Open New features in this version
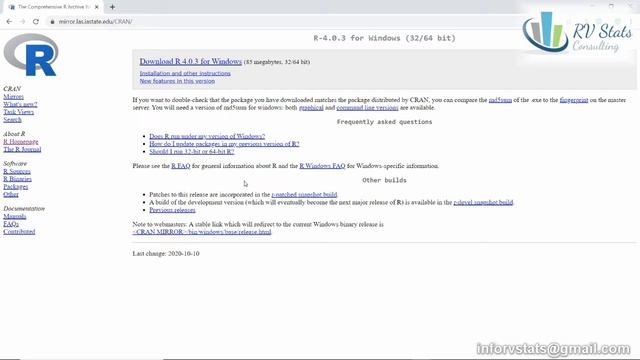Screen dimensions: 640x360 click(x=177, y=81)
